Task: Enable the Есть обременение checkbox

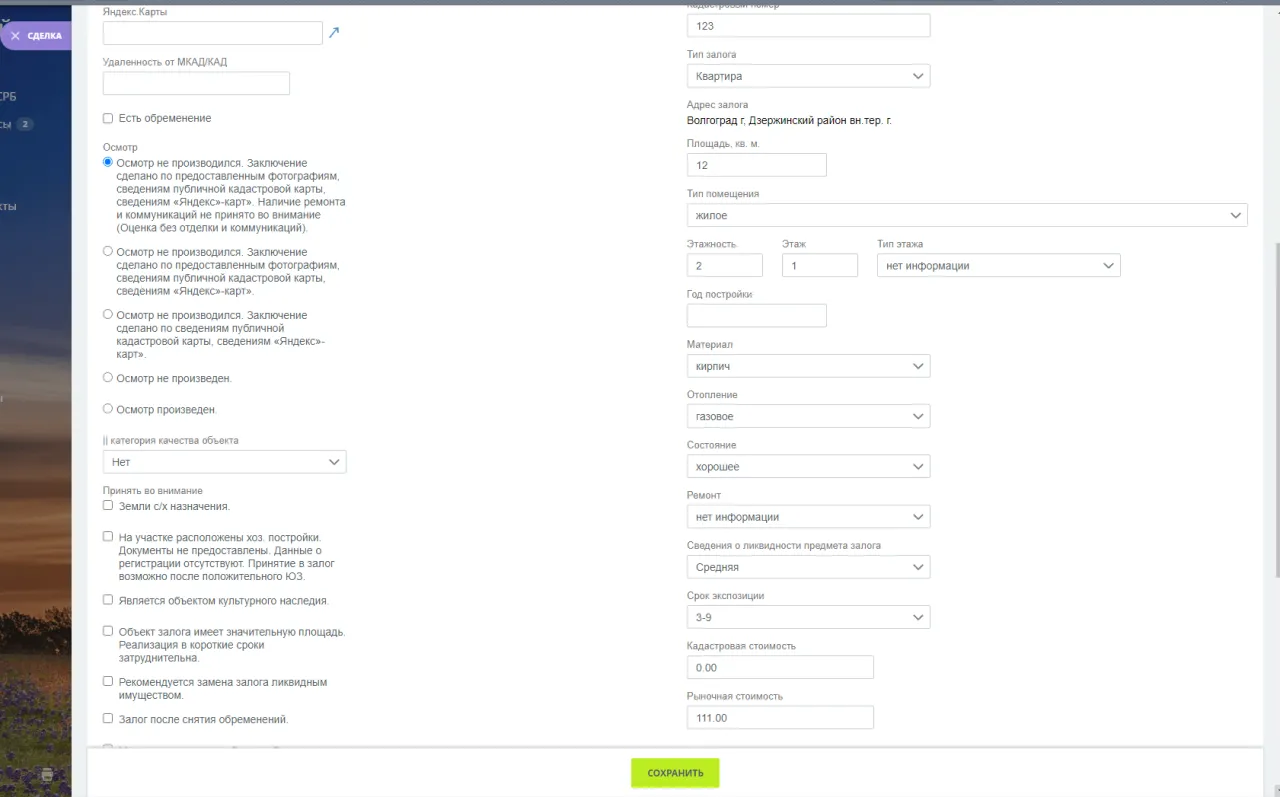Action: [108, 118]
